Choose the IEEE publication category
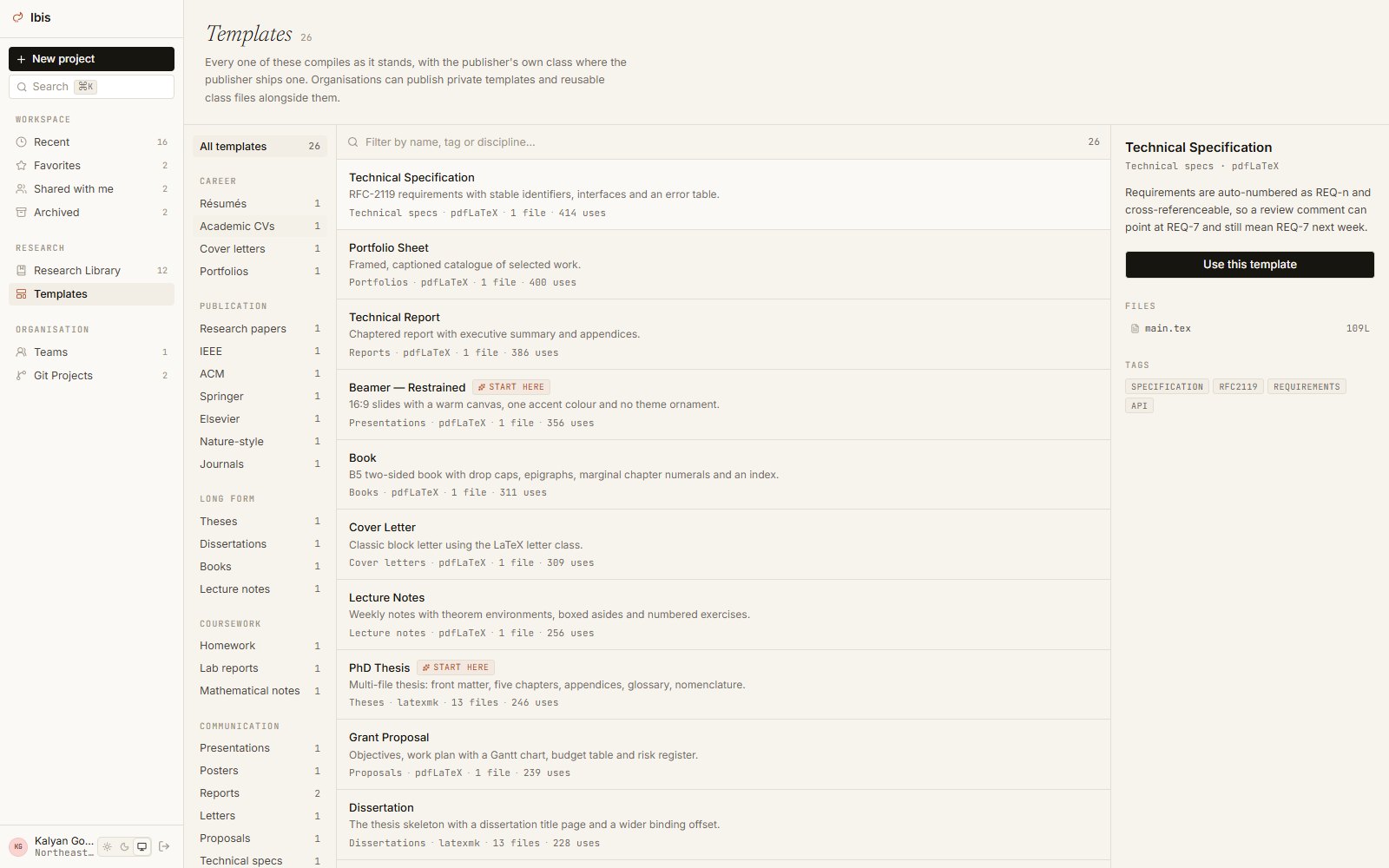This screenshot has height=868, width=1389. (x=260, y=352)
